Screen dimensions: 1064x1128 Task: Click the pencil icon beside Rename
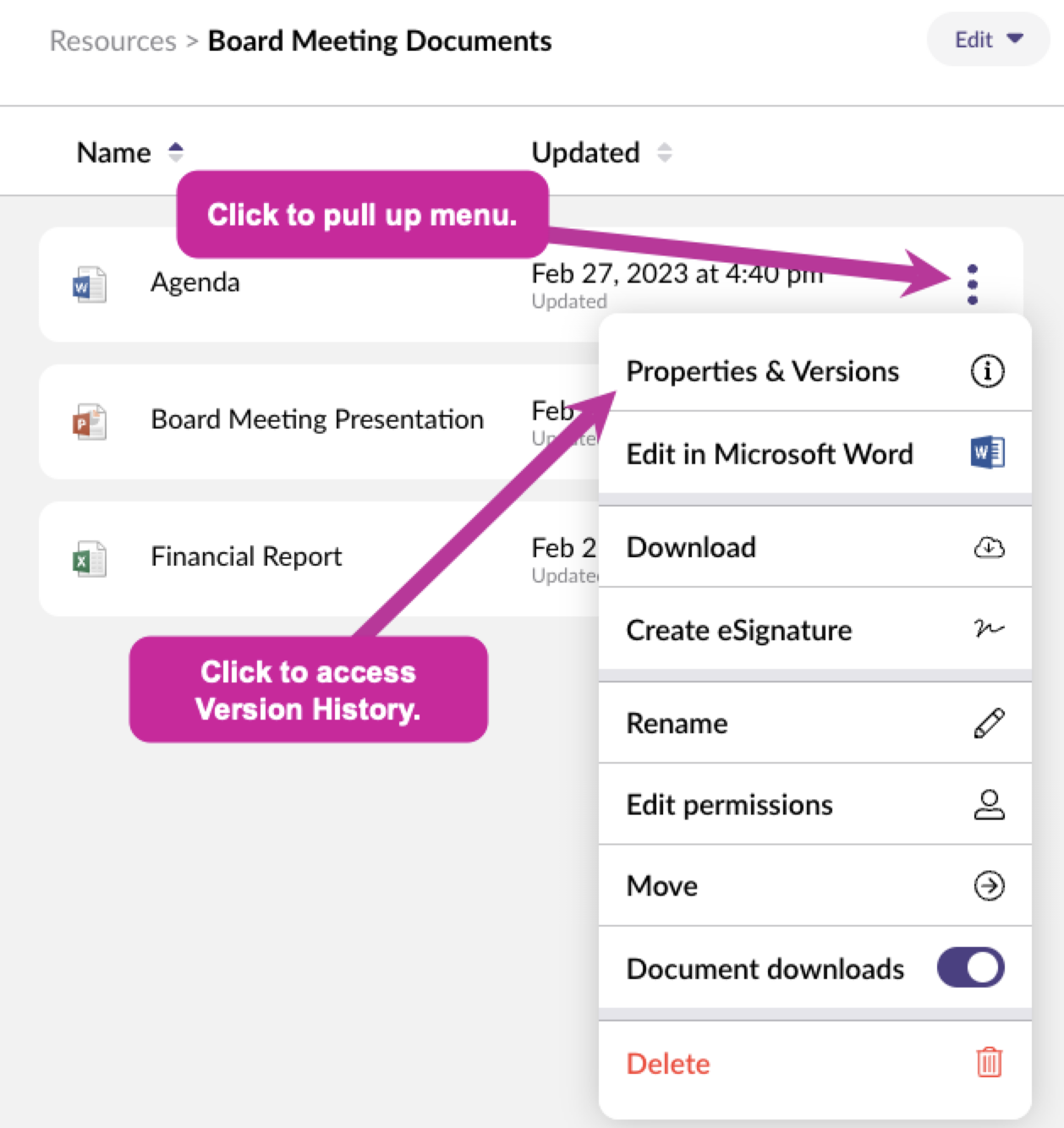tap(989, 723)
